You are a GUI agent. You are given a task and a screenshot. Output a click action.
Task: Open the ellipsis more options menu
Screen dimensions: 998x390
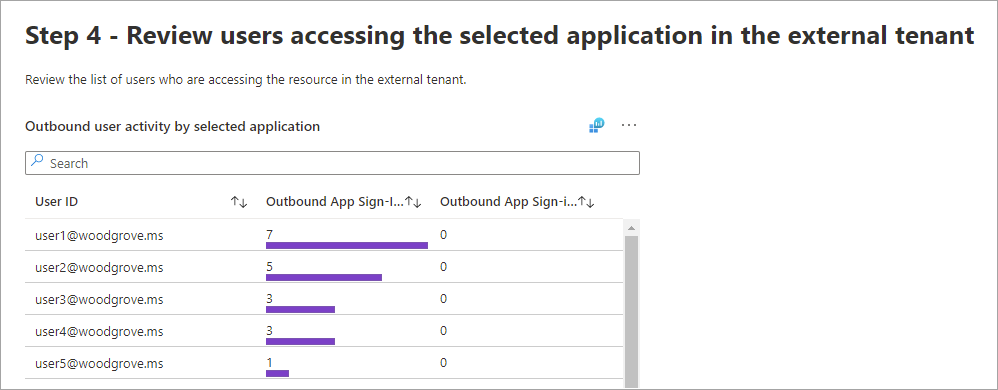tap(629, 125)
